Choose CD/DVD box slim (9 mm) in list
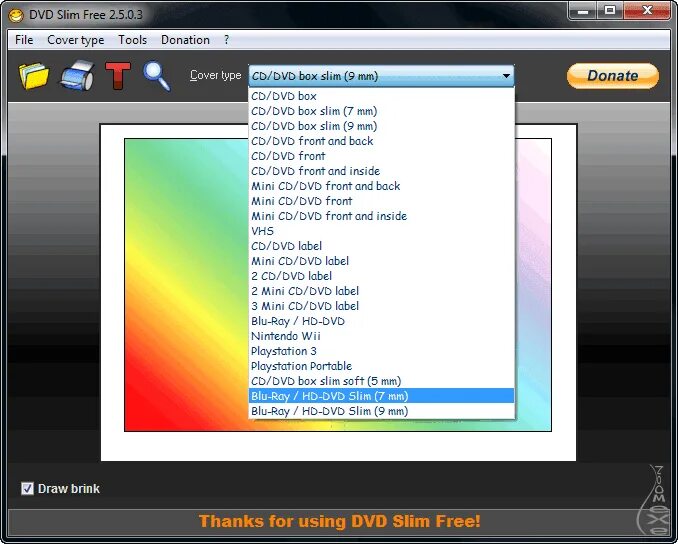The width and height of the screenshot is (678, 544). [381, 126]
